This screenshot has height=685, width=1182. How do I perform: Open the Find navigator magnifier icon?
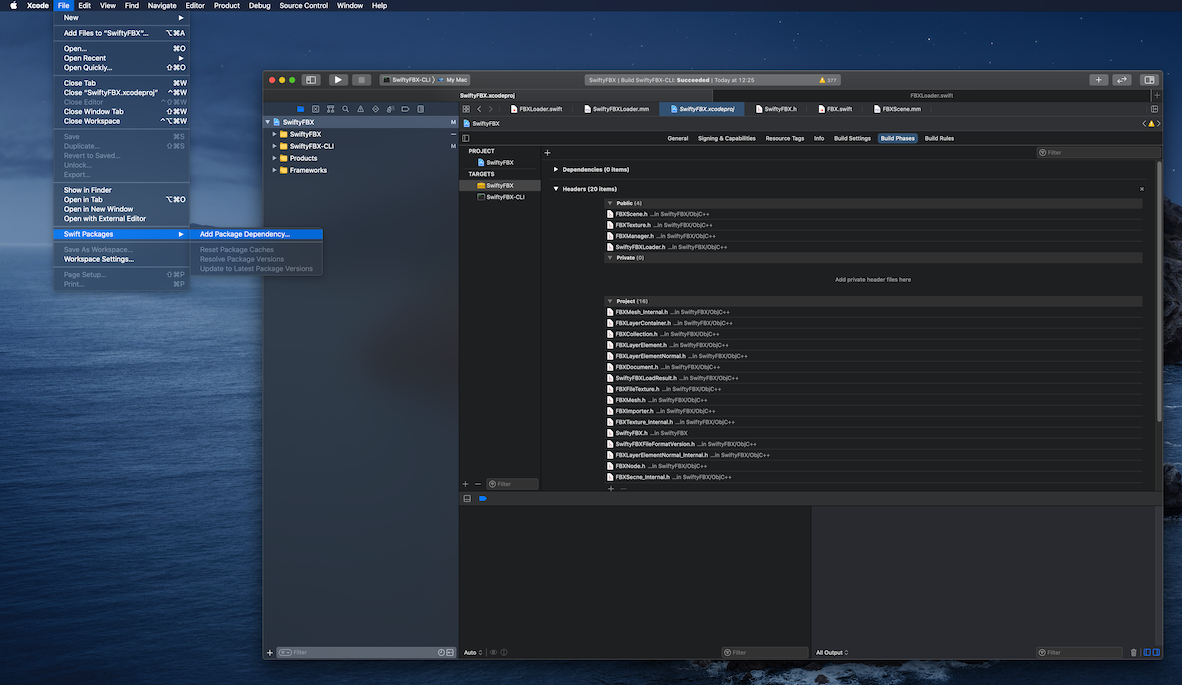345,109
